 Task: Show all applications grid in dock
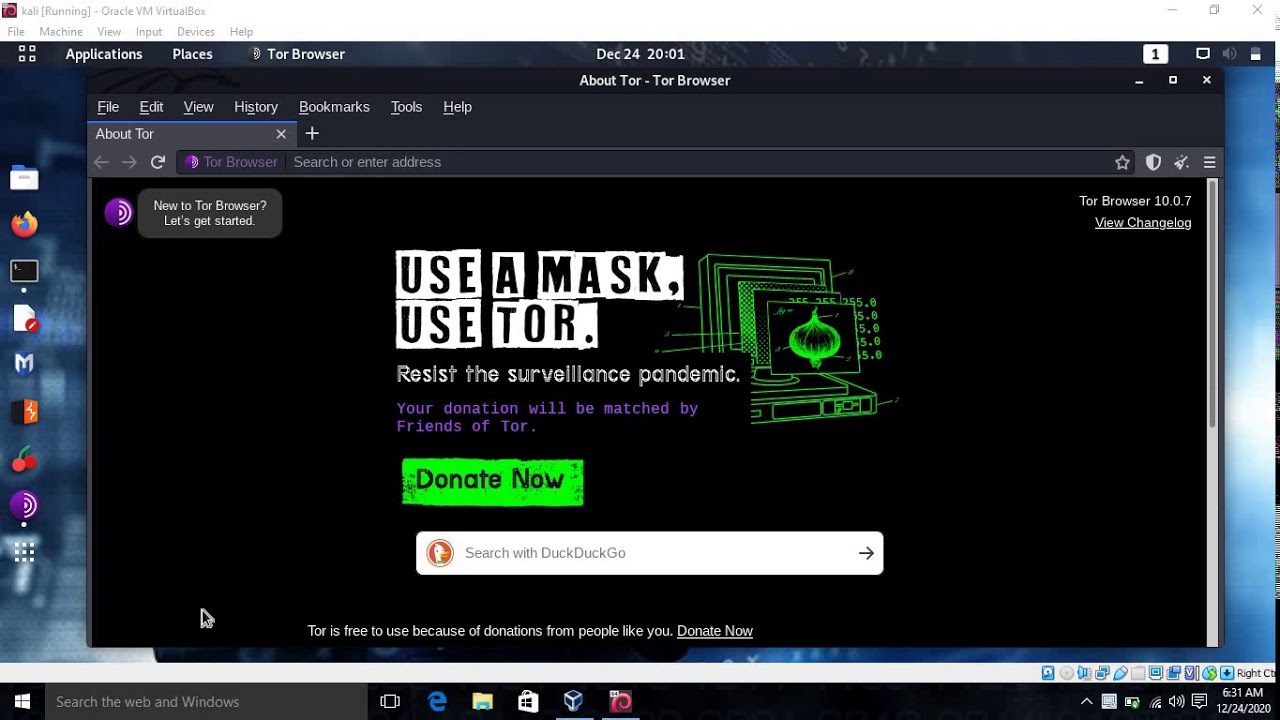click(x=24, y=552)
